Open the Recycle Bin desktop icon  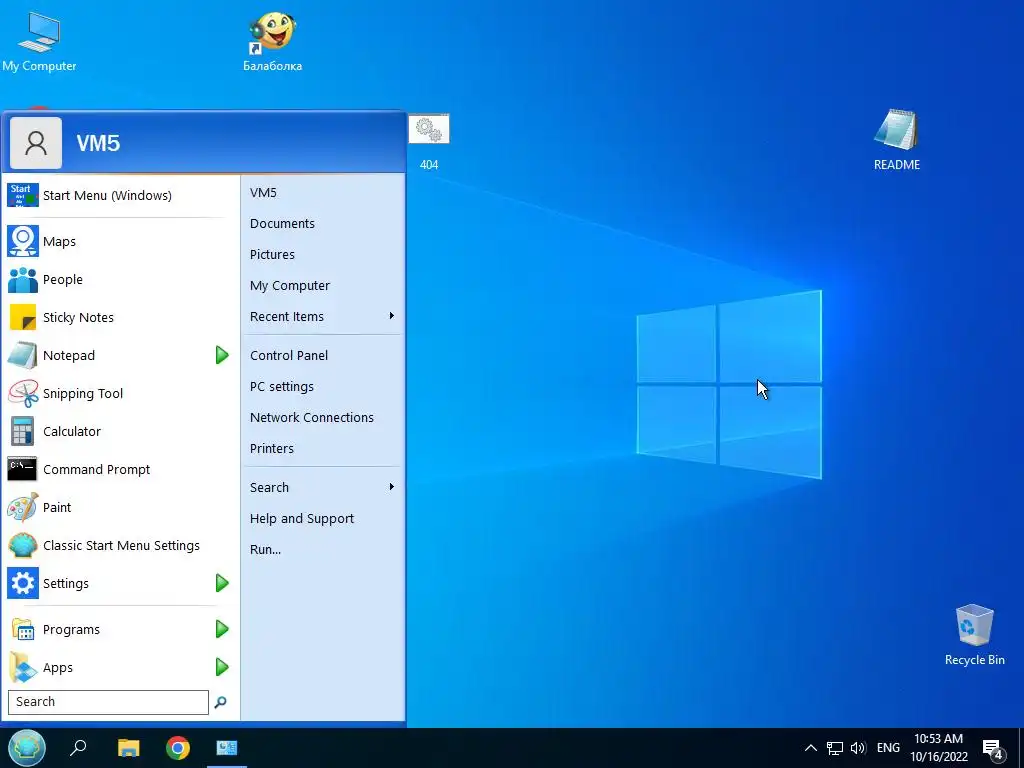[974, 634]
